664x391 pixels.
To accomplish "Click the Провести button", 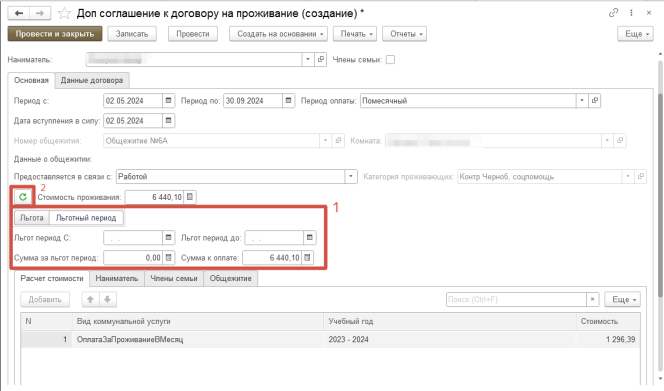I will tap(193, 34).
